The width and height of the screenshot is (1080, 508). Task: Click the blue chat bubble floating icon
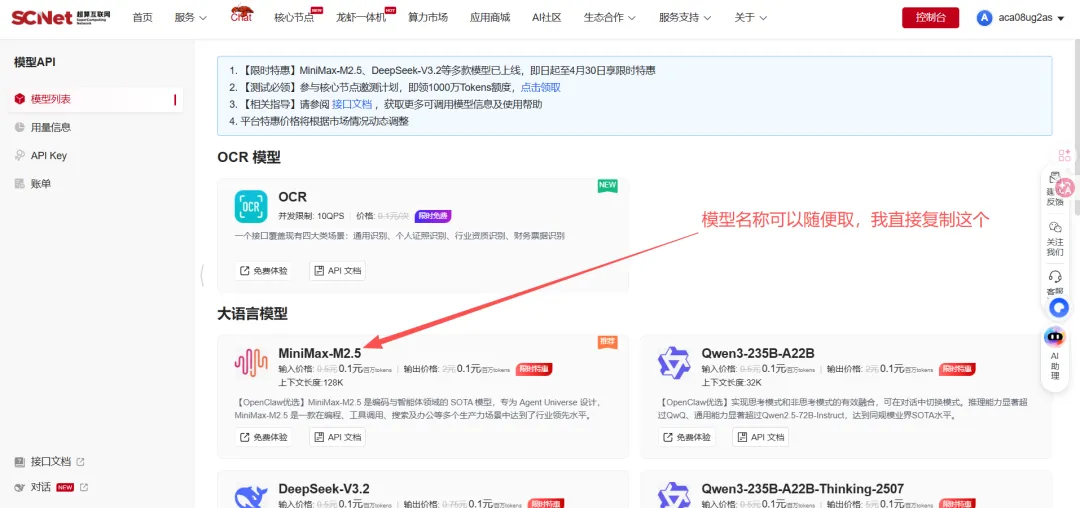click(1058, 308)
